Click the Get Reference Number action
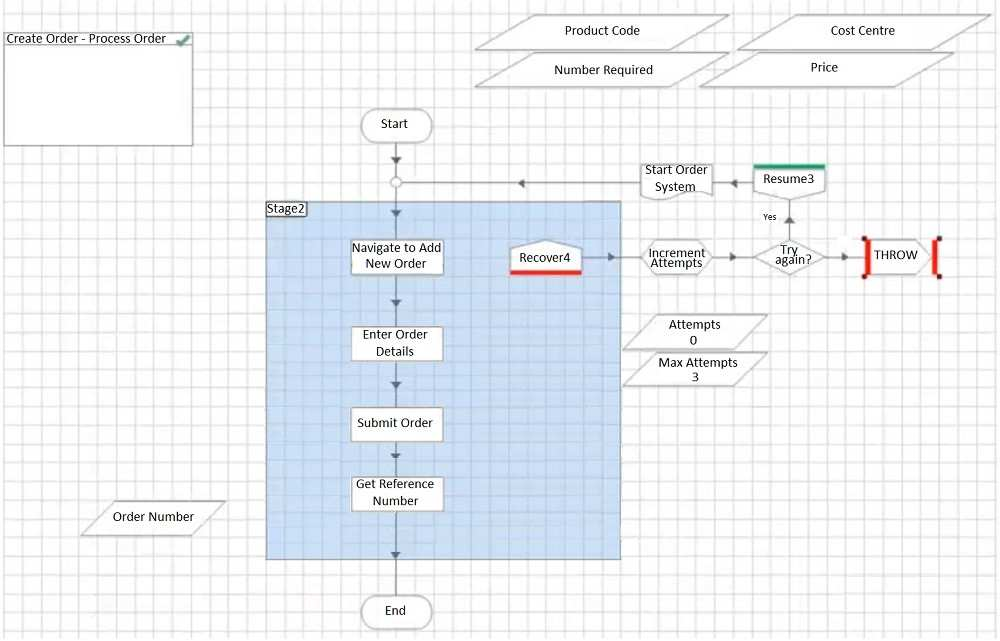Viewport: 1000px width, 641px height. pyautogui.click(x=396, y=493)
